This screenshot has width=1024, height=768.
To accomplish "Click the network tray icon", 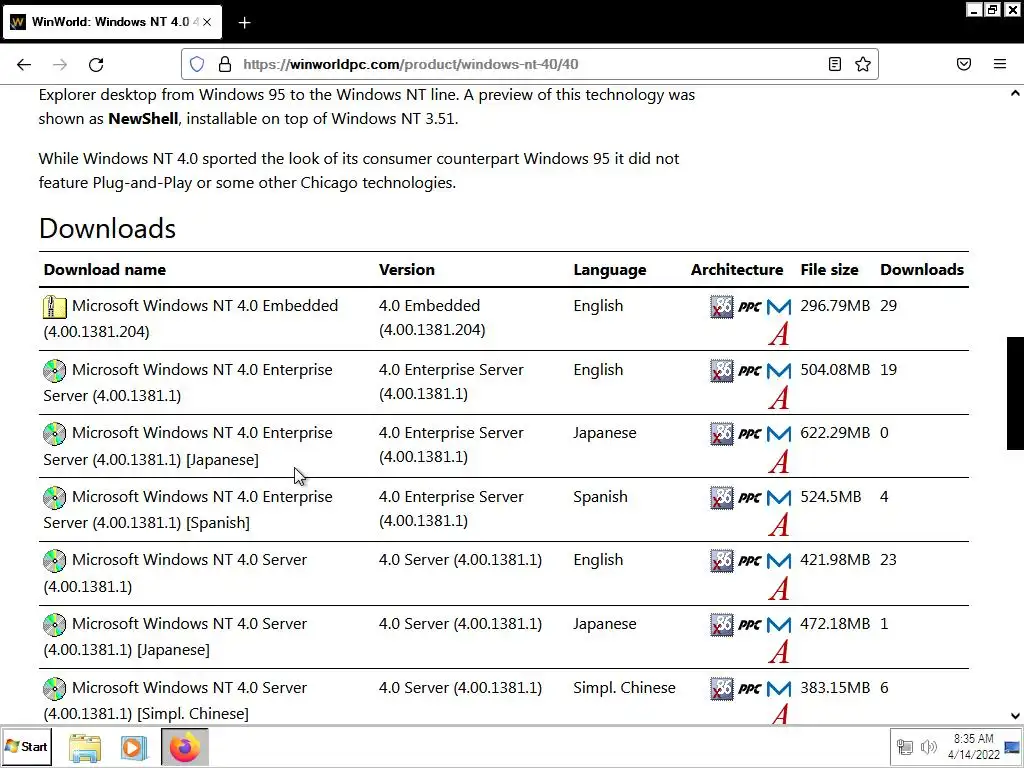I will (x=904, y=746).
